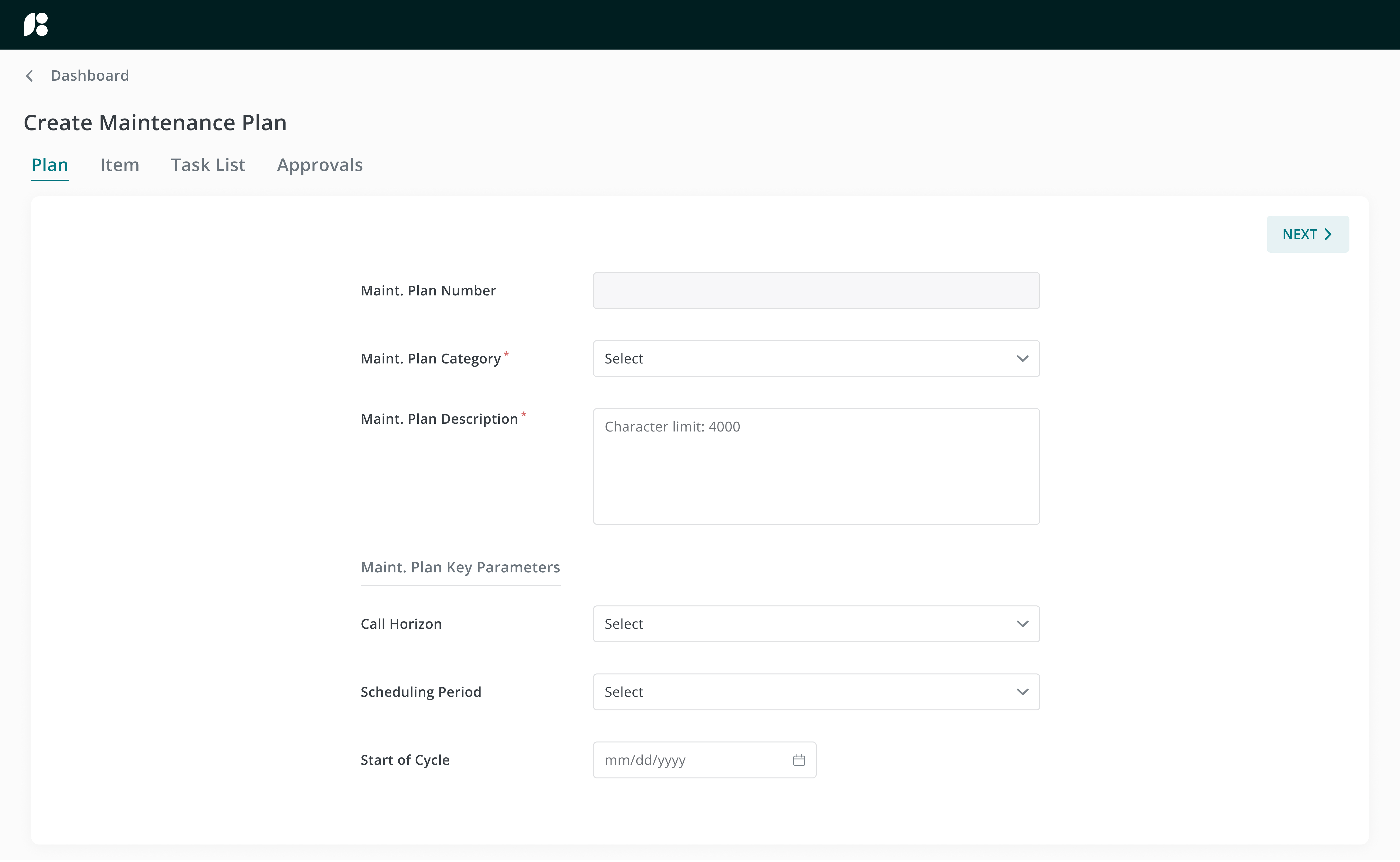The height and width of the screenshot is (862, 1400).
Task: Open the Scheduling Period dropdown
Action: (x=815, y=691)
